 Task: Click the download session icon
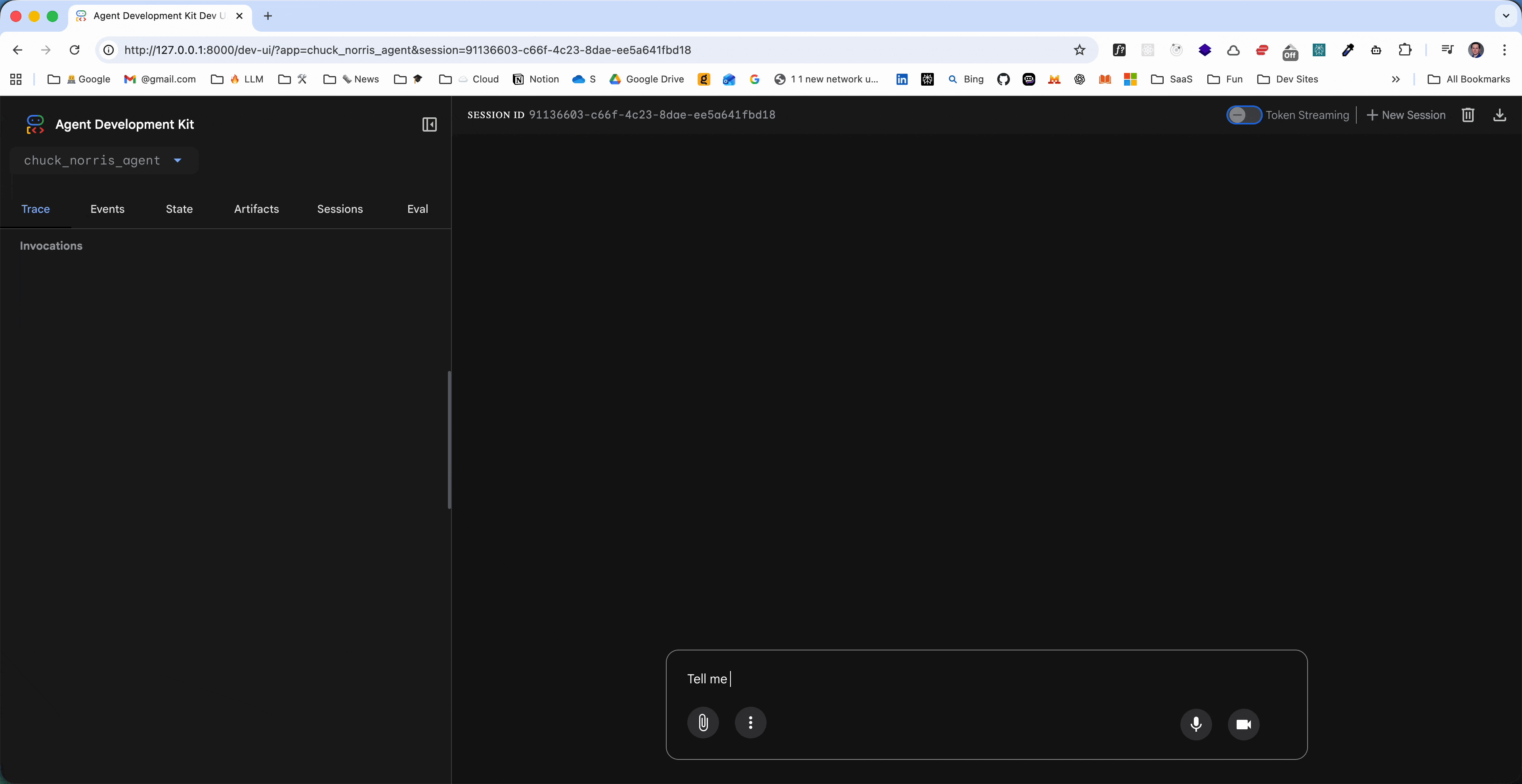(1499, 115)
